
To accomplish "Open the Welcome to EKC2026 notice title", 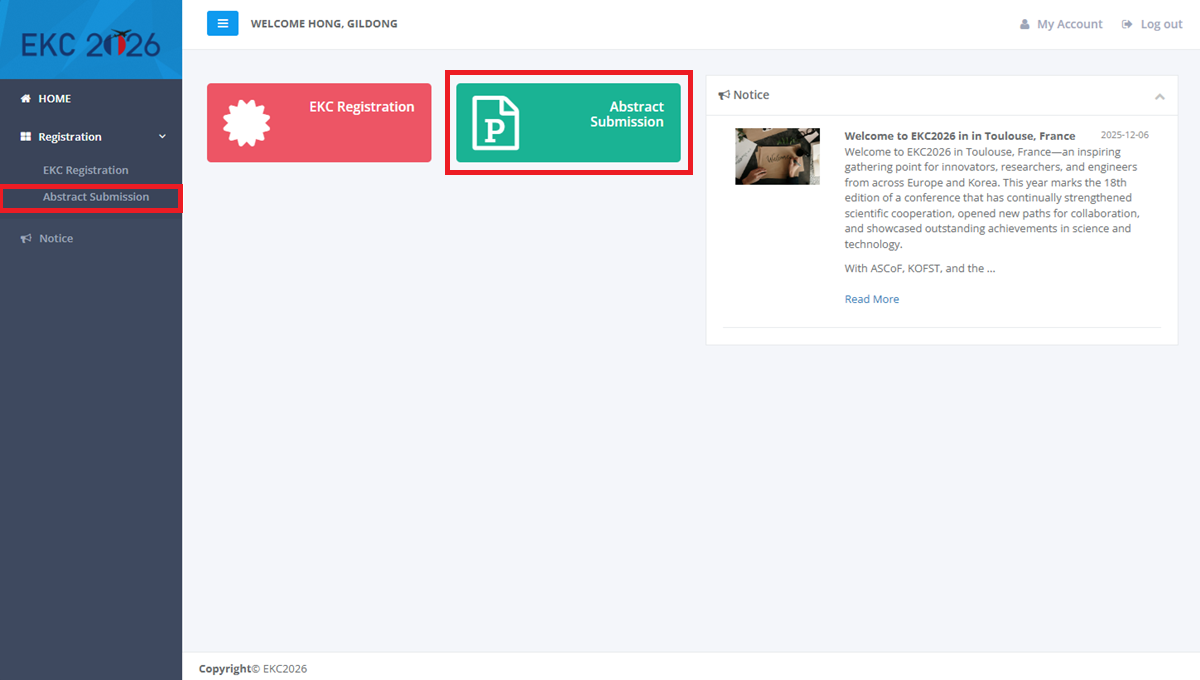I will tap(959, 136).
